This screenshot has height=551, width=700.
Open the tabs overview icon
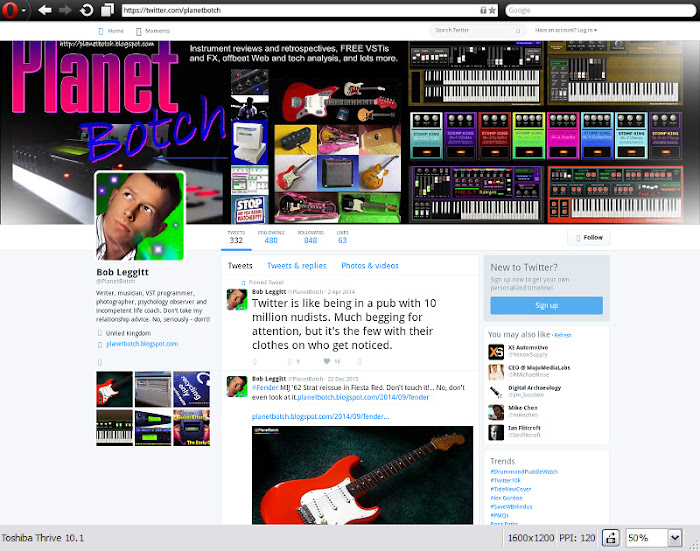107,10
